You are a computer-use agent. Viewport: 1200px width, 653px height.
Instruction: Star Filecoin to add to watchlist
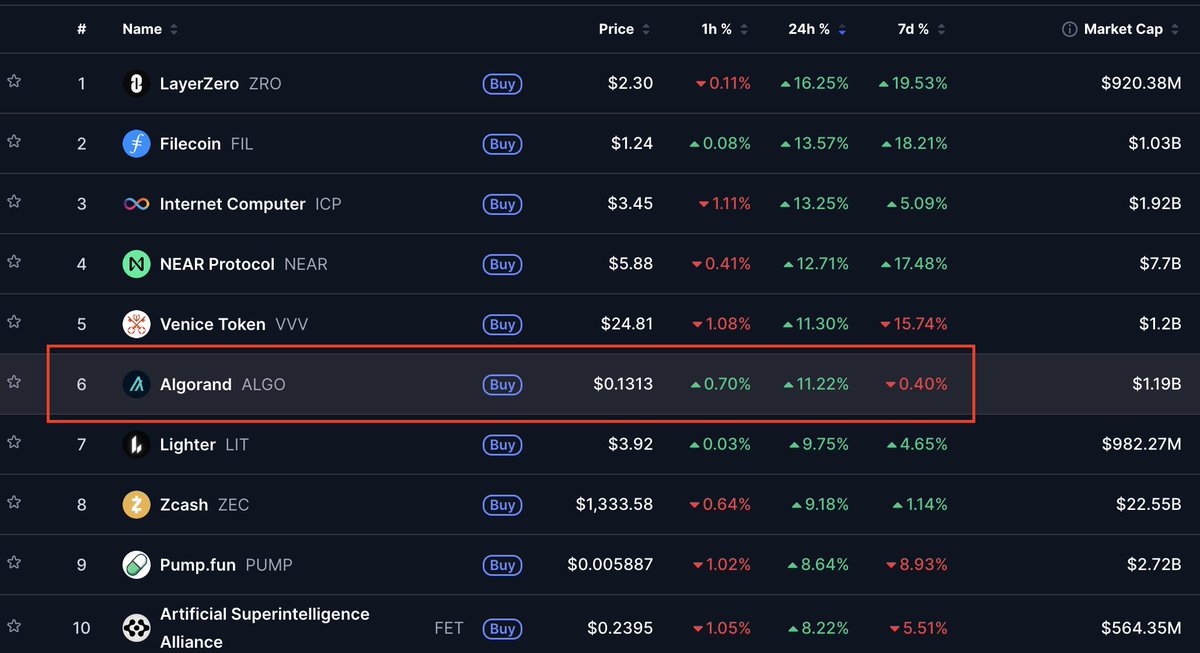tap(14, 141)
